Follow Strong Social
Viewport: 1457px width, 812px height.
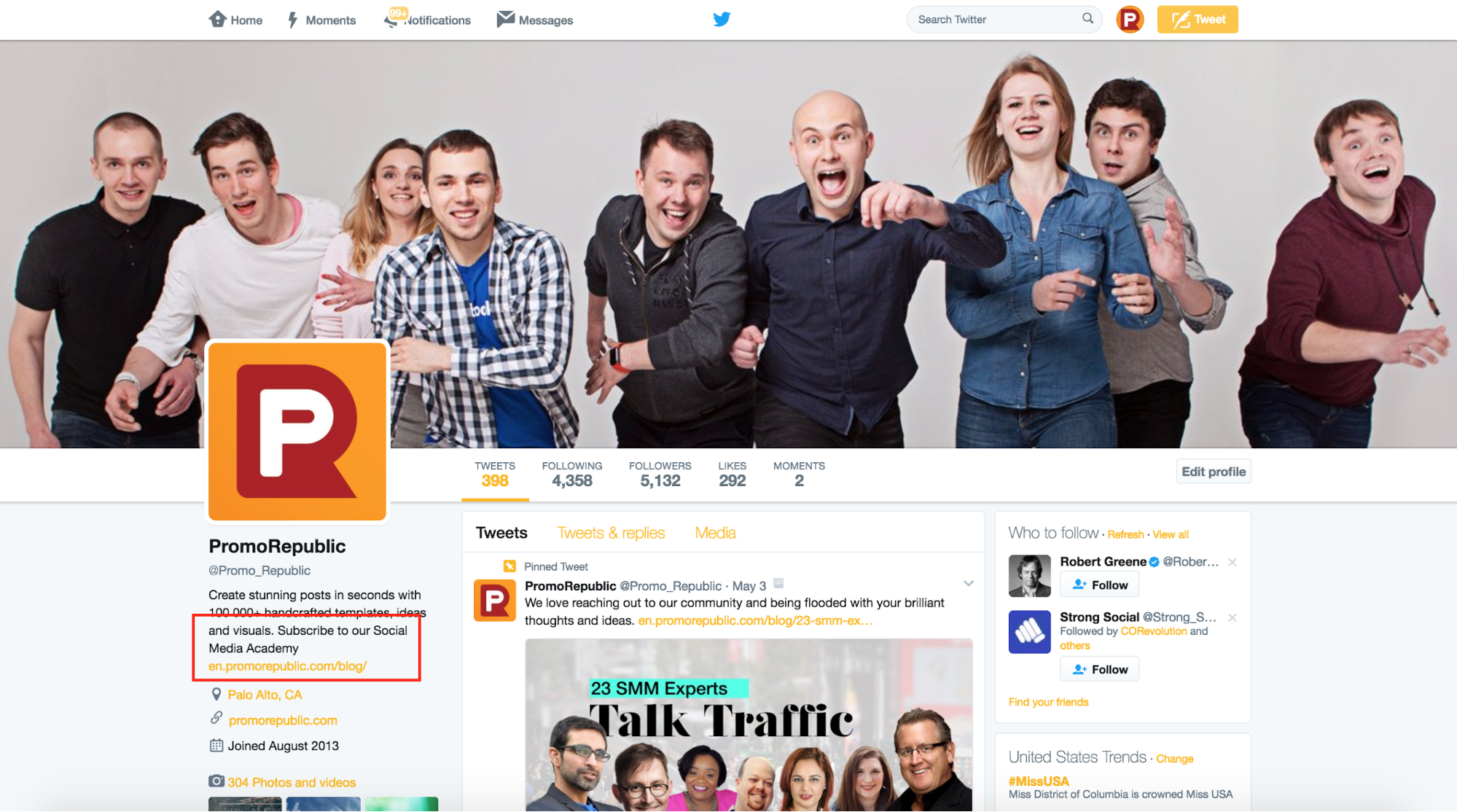[1099, 670]
